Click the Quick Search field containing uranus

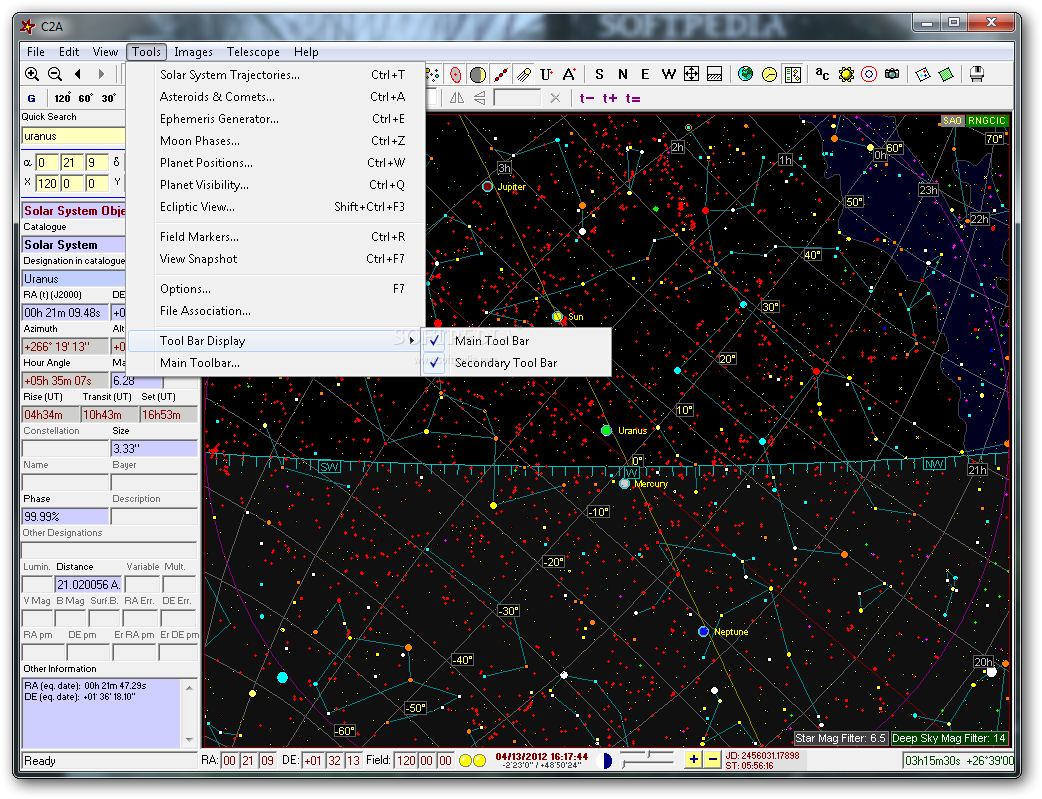click(73, 136)
